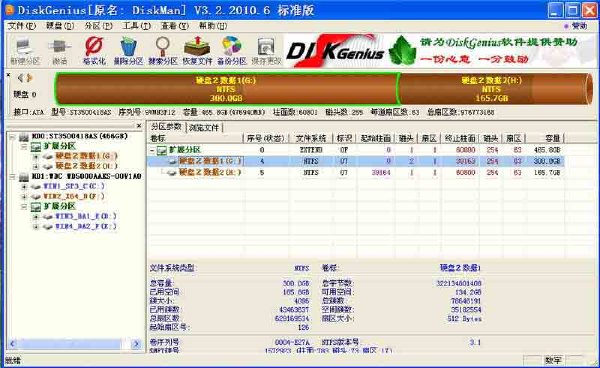The height and width of the screenshot is (368, 600).
Task: Switch to the 浏览文件 tab
Action: pyautogui.click(x=204, y=127)
